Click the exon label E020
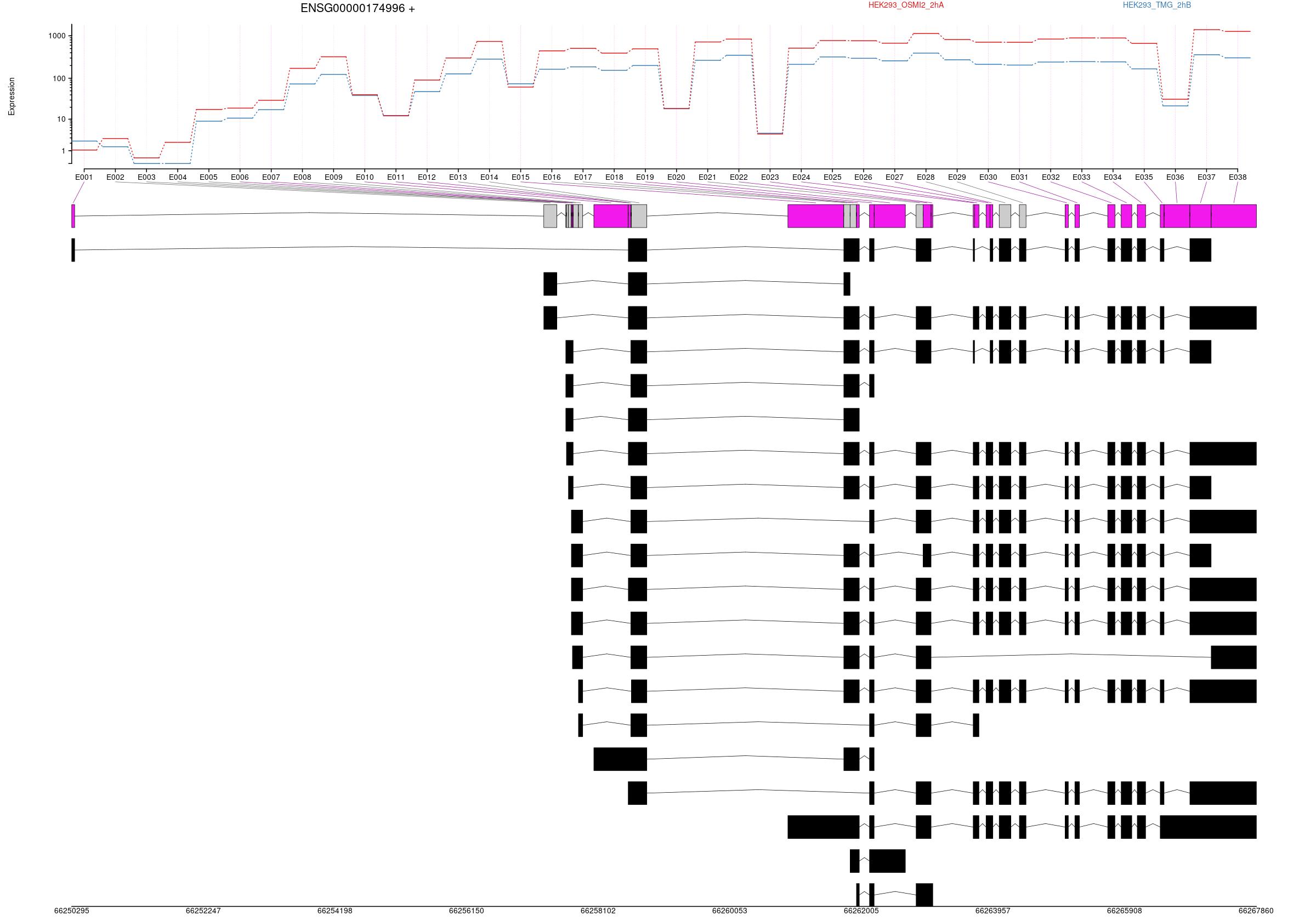Screen dimensions: 1316x921 [x=676, y=177]
